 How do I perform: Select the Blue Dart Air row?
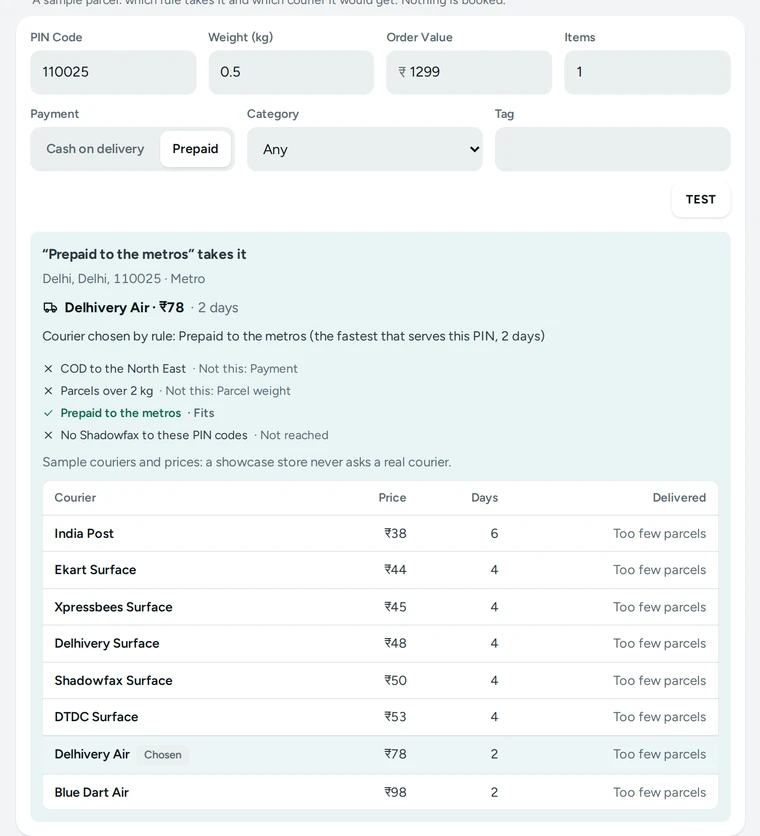pos(380,792)
